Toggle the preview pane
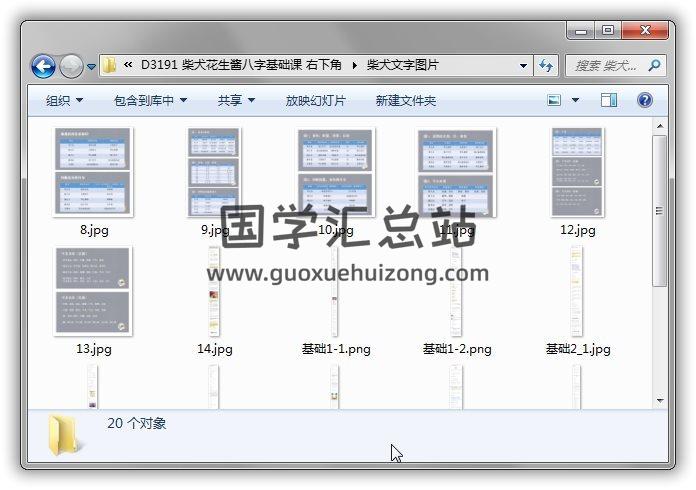 (609, 100)
